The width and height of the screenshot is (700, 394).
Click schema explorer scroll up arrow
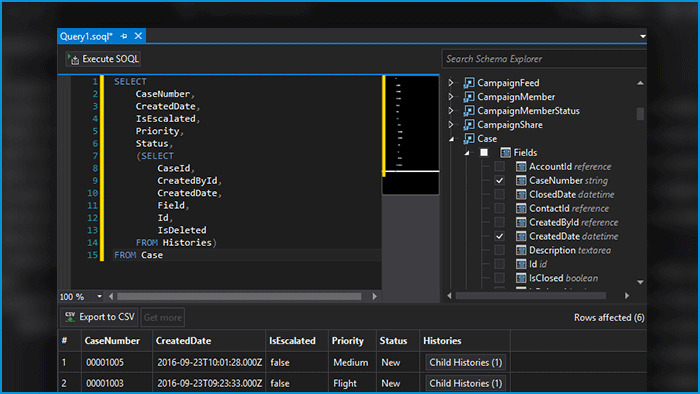pyautogui.click(x=640, y=83)
